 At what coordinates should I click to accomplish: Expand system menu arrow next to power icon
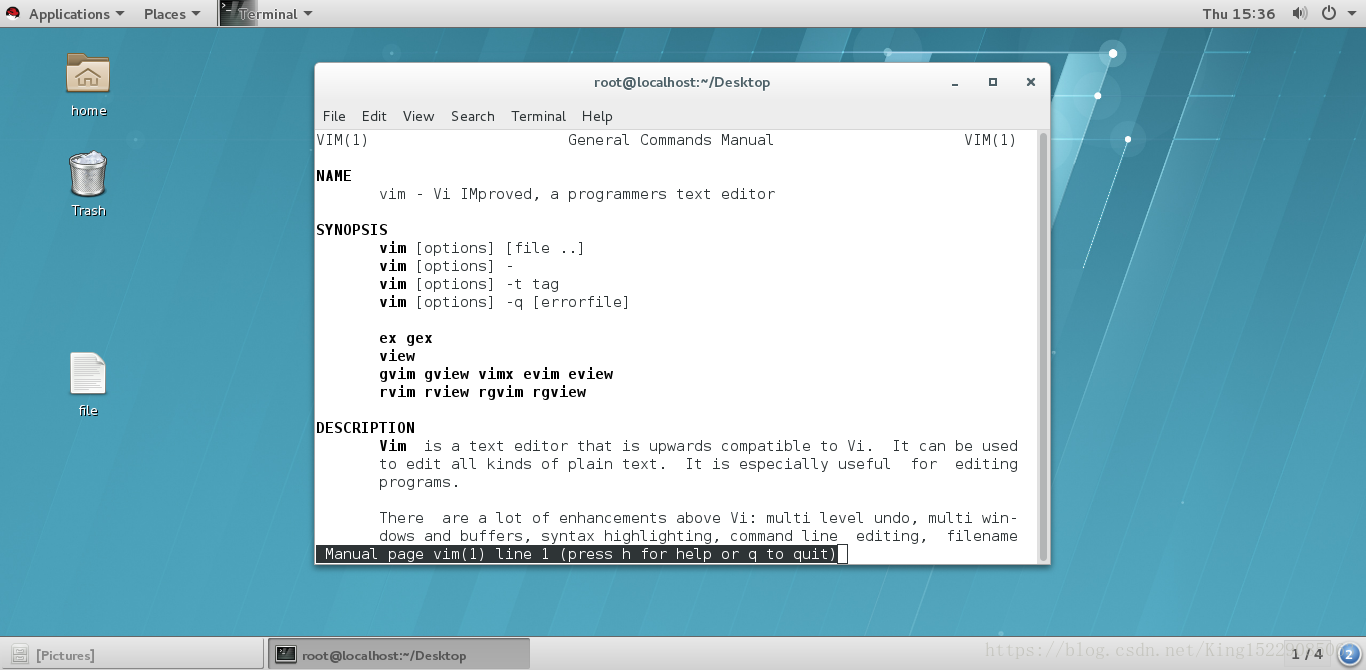point(1350,14)
